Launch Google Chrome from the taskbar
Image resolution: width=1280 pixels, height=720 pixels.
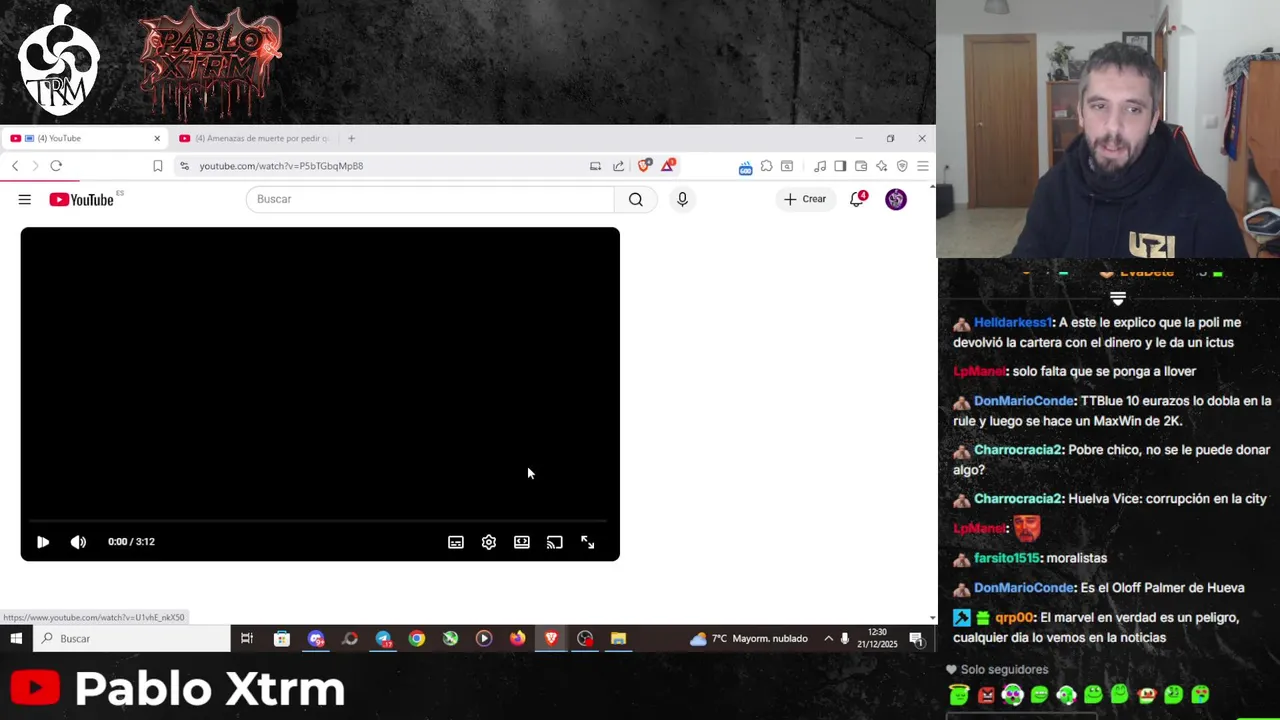[x=417, y=639]
